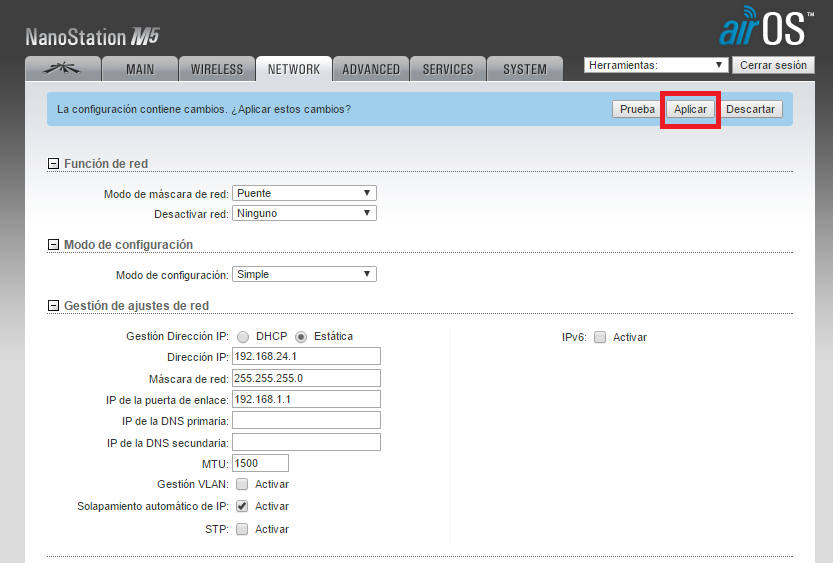Click the IP de la puerta de enlace field
The height and width of the screenshot is (563, 833).
(x=307, y=399)
